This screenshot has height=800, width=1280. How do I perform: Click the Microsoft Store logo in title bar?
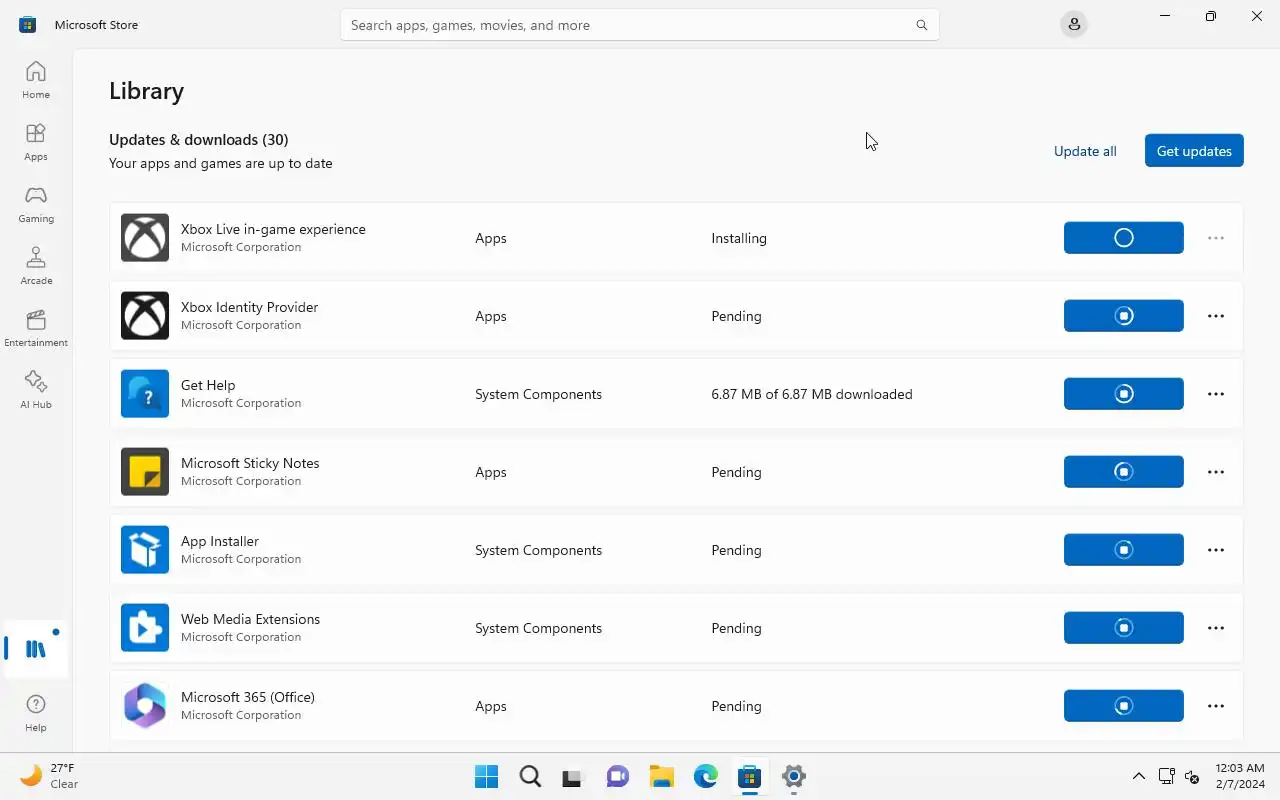[27, 25]
